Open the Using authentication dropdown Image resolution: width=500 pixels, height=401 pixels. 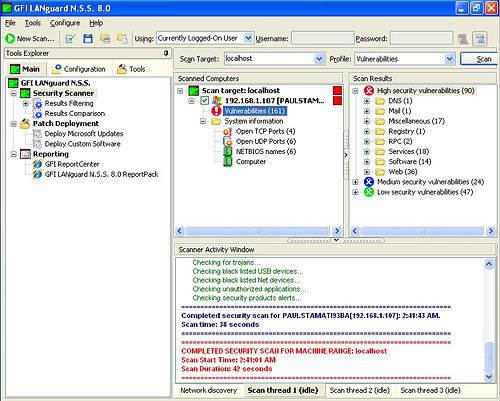248,38
